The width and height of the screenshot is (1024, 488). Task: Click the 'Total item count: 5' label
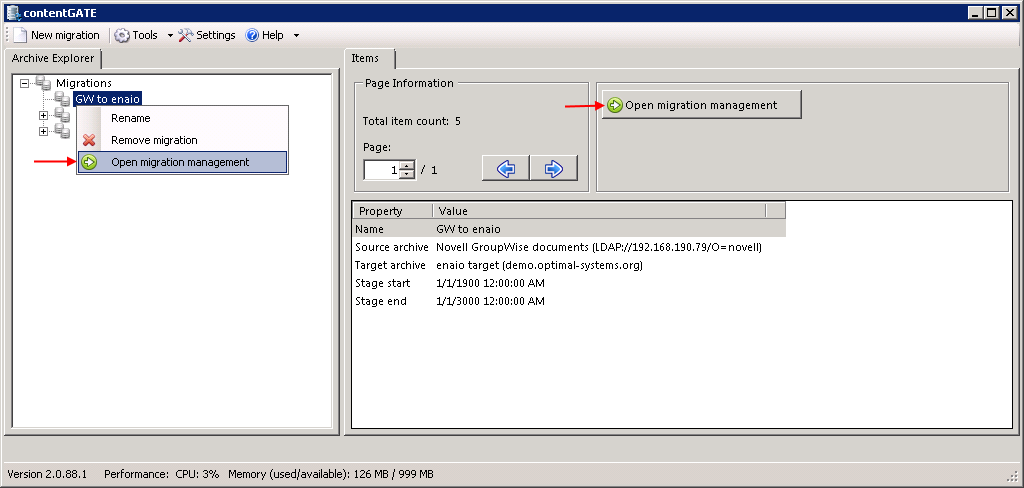[411, 121]
